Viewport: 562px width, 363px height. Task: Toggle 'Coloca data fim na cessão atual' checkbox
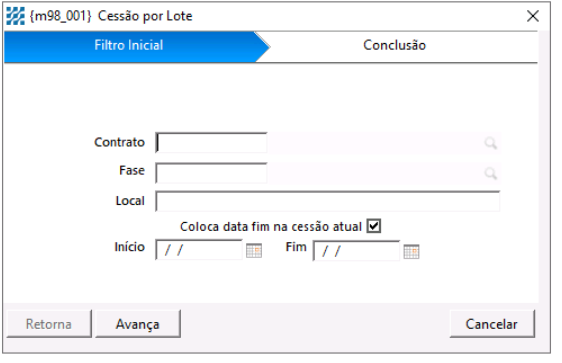pyautogui.click(x=373, y=226)
